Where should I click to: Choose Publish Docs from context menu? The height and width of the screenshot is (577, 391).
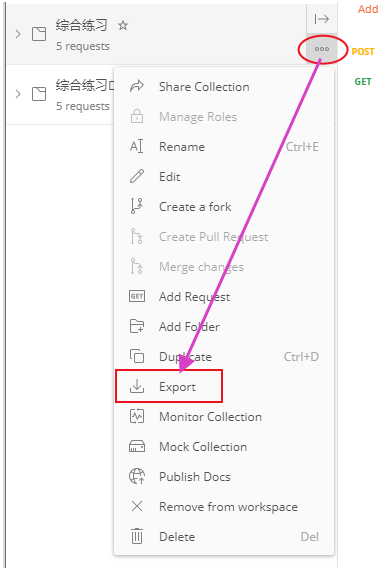click(x=195, y=477)
